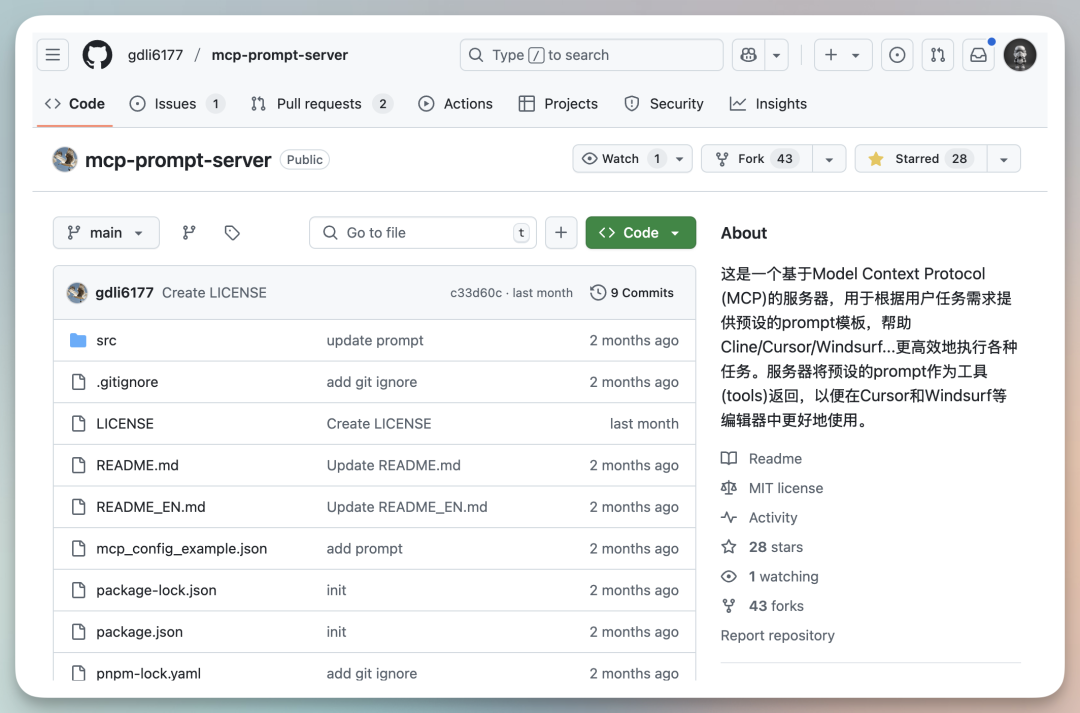Open gdli6177 commit author link
This screenshot has height=713, width=1080.
(125, 293)
